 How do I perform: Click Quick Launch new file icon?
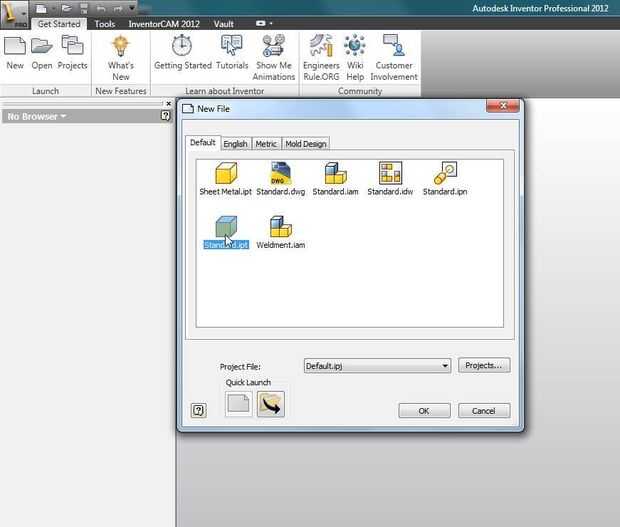pos(238,404)
